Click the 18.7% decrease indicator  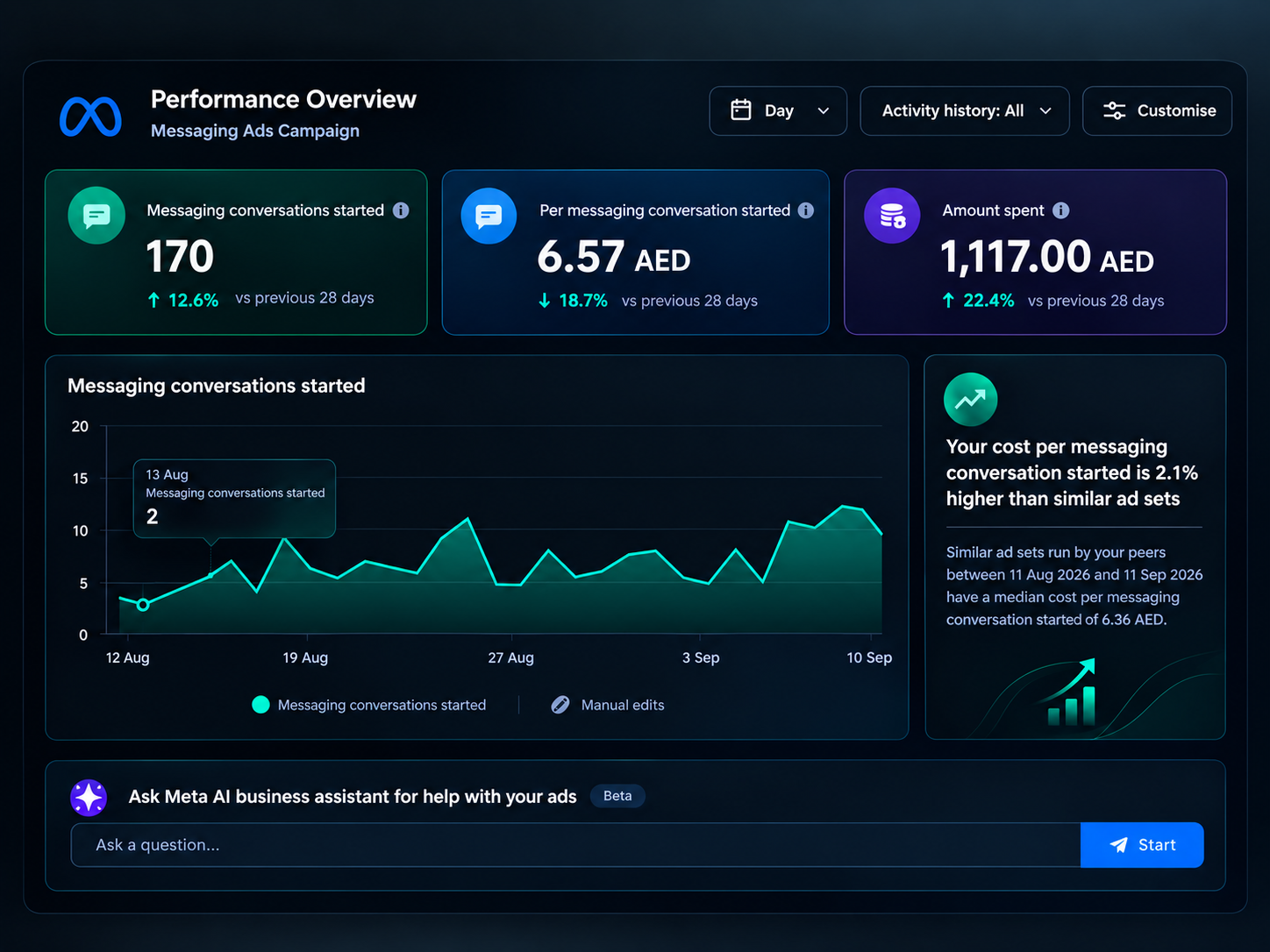click(573, 301)
